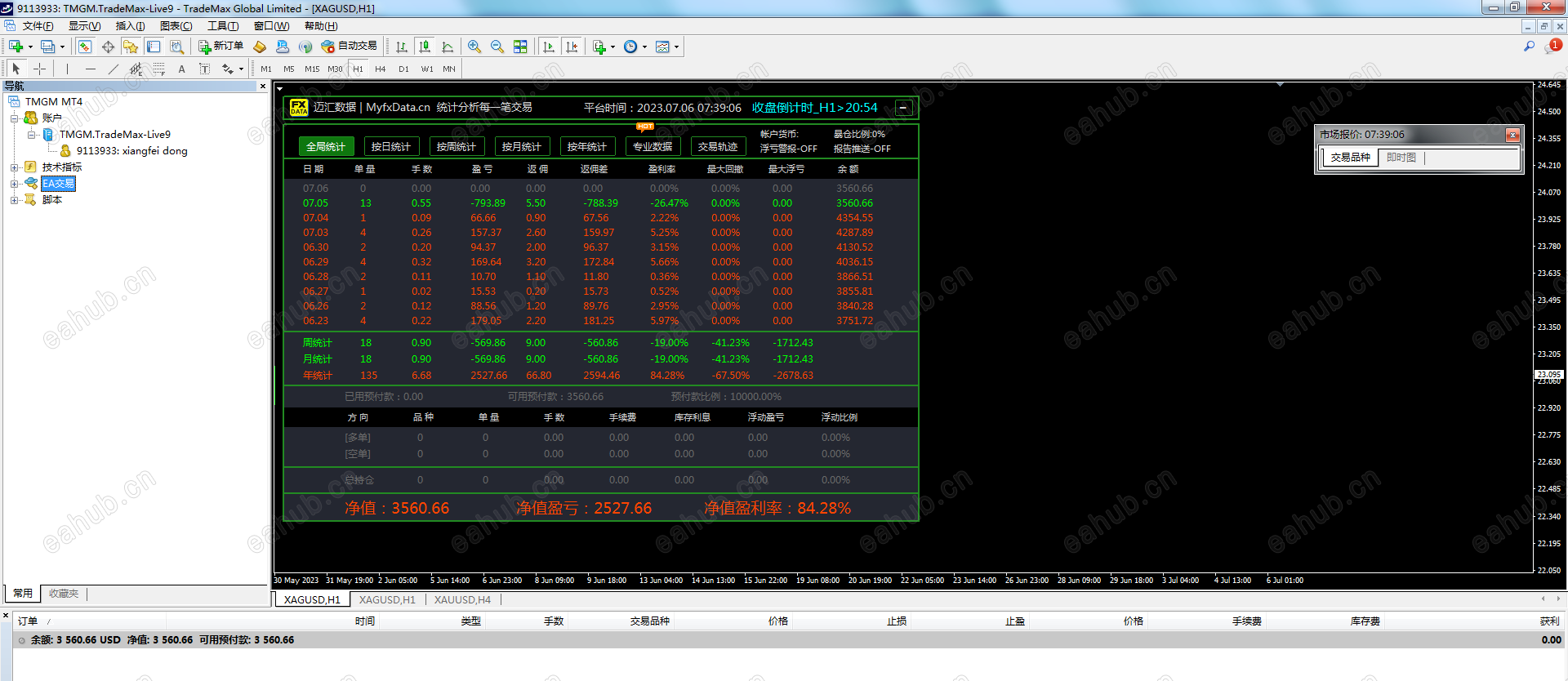Toggle chart auto scroll
Screen dimensions: 1568x681
[549, 47]
